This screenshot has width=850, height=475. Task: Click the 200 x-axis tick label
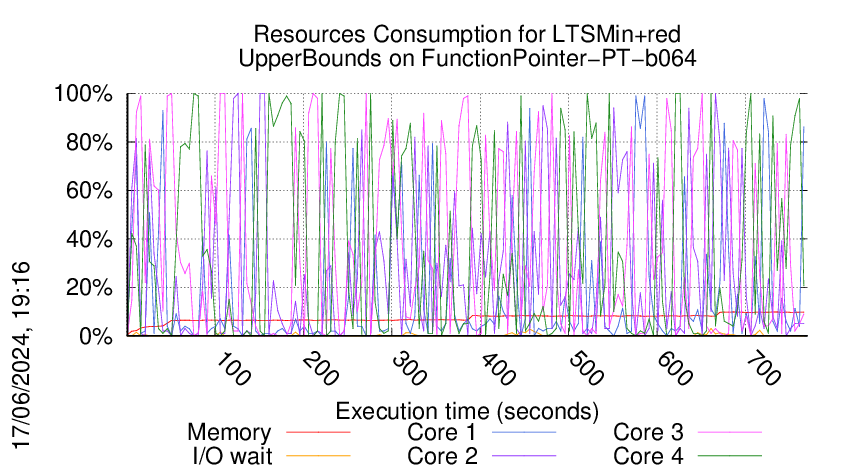(x=321, y=369)
